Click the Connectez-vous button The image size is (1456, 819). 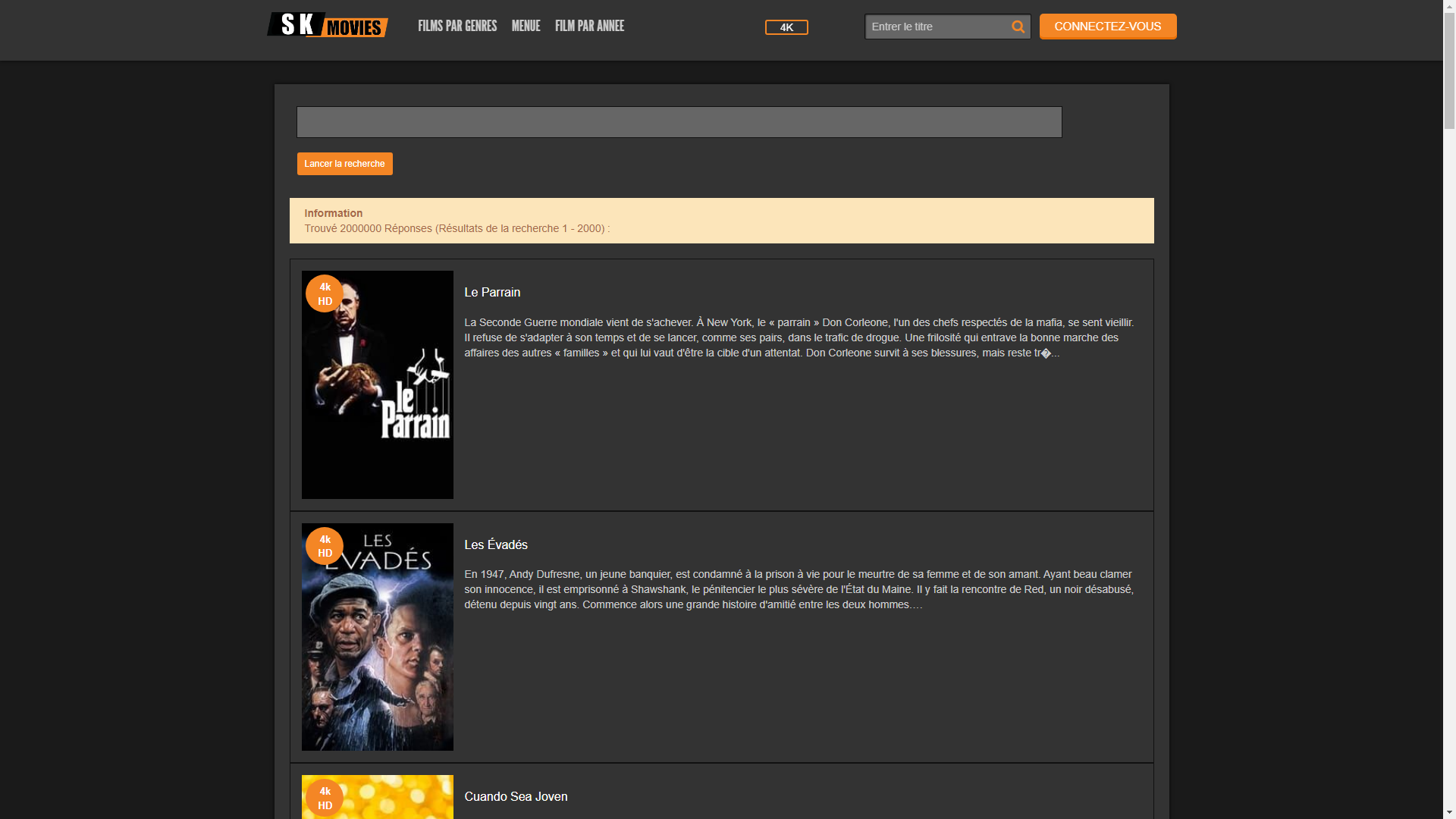pyautogui.click(x=1108, y=27)
